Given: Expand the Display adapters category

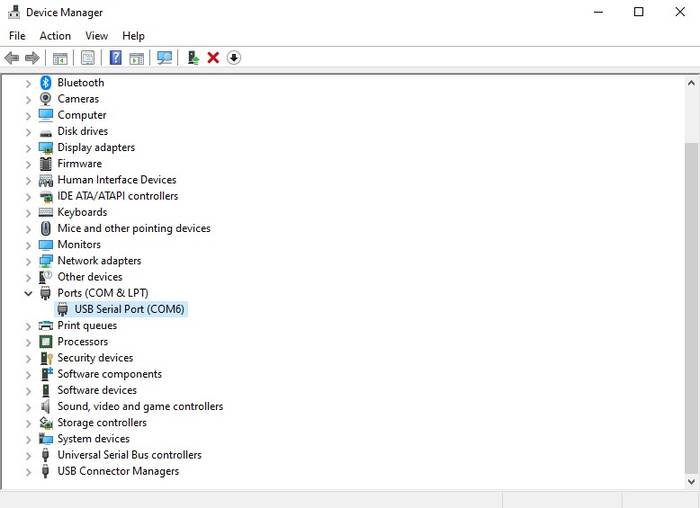Looking at the screenshot, I should [28, 148].
